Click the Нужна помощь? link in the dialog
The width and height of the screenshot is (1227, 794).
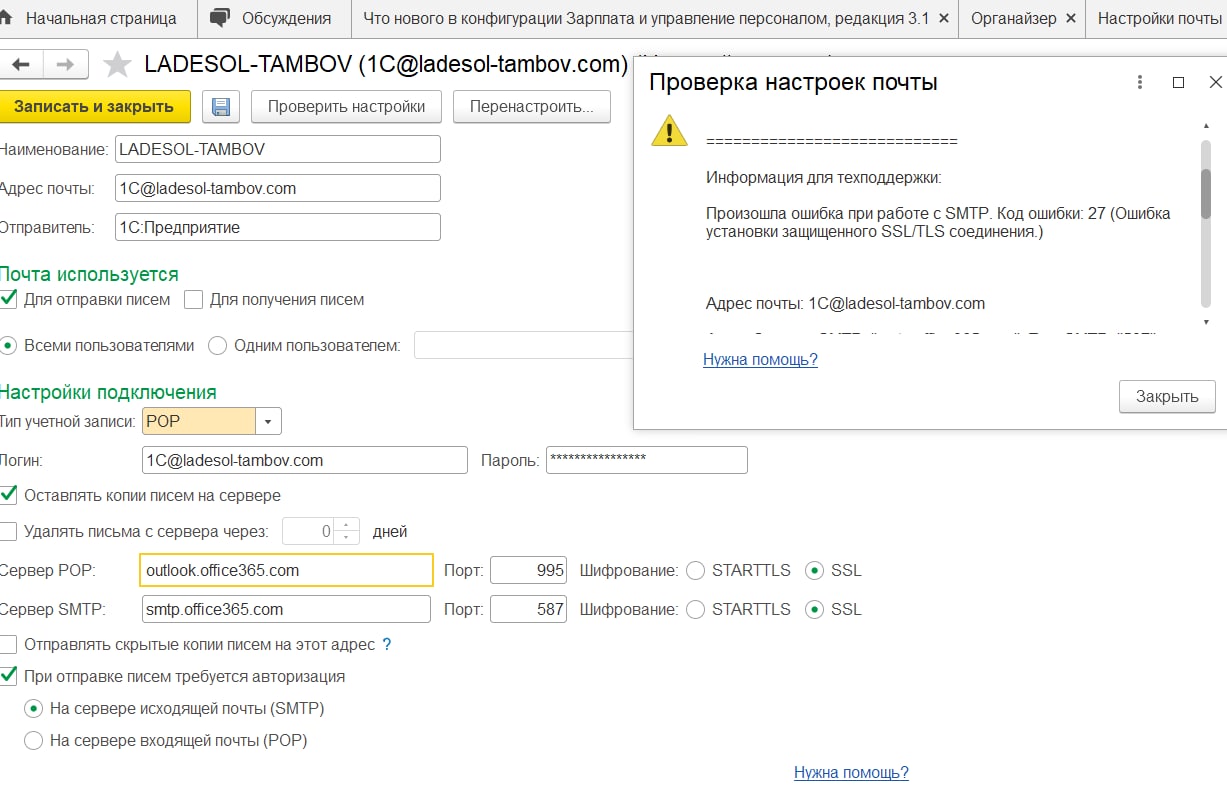pos(760,360)
